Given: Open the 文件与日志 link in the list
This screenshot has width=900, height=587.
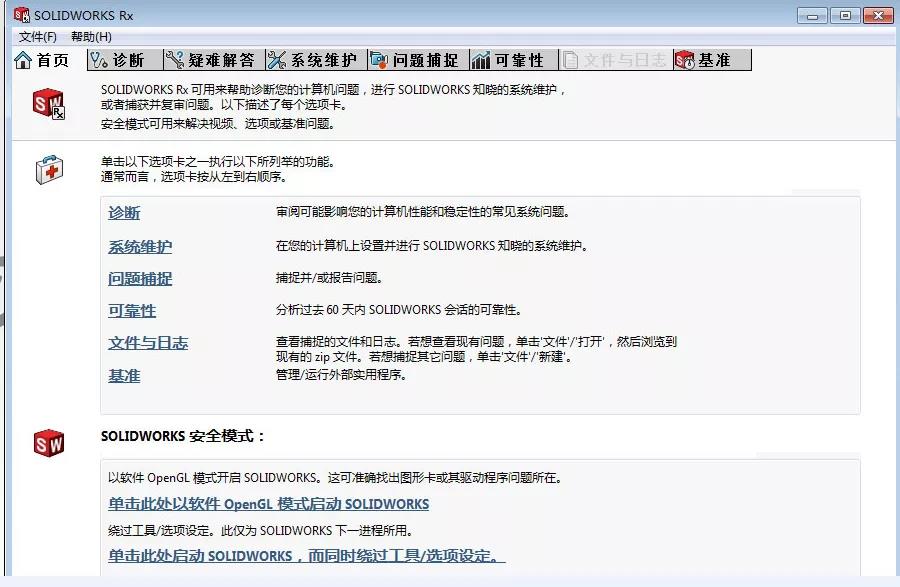Looking at the screenshot, I should [x=148, y=343].
